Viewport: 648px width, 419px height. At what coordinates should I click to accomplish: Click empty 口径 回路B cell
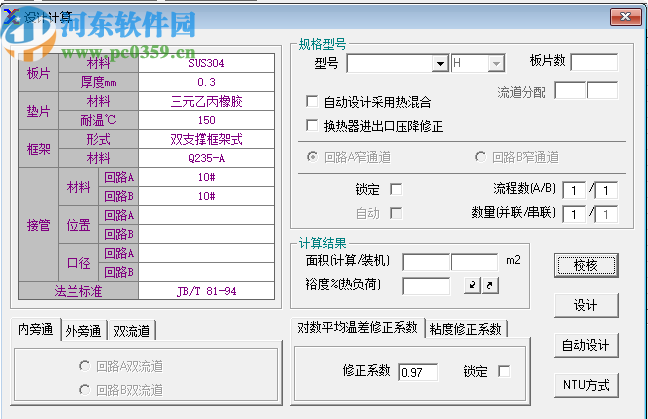(x=206, y=272)
